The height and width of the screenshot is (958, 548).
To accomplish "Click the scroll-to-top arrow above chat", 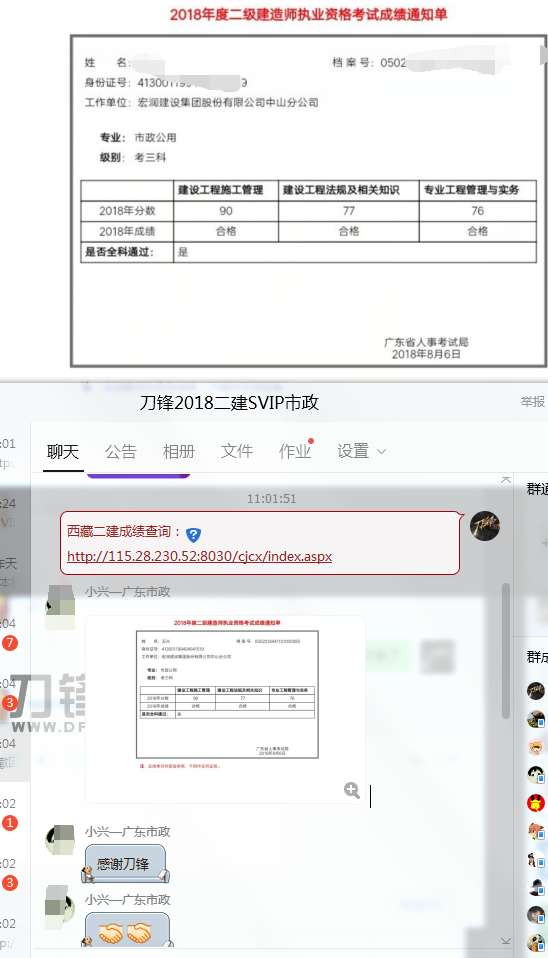I will [506, 480].
